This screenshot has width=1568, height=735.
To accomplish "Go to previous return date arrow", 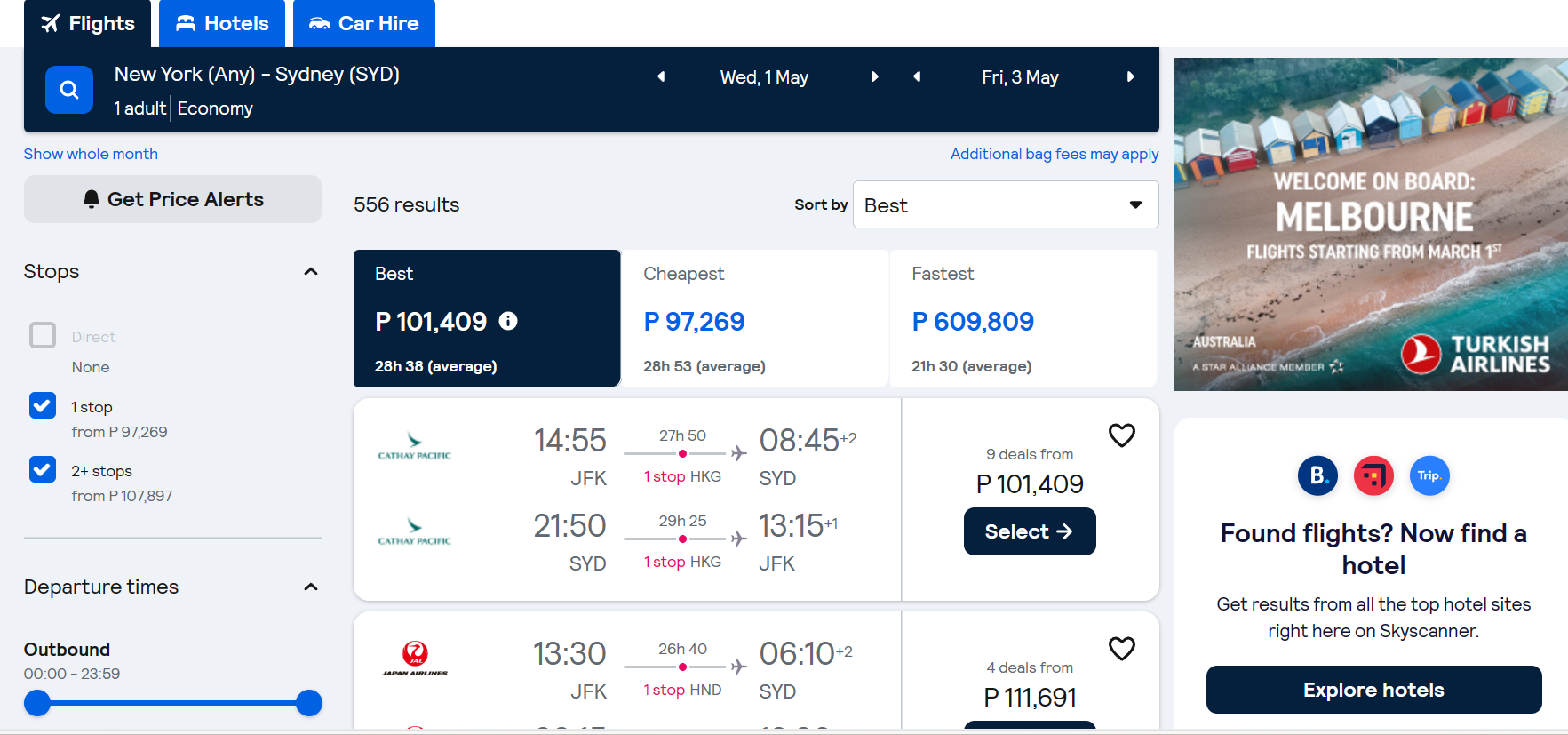I will click(917, 77).
